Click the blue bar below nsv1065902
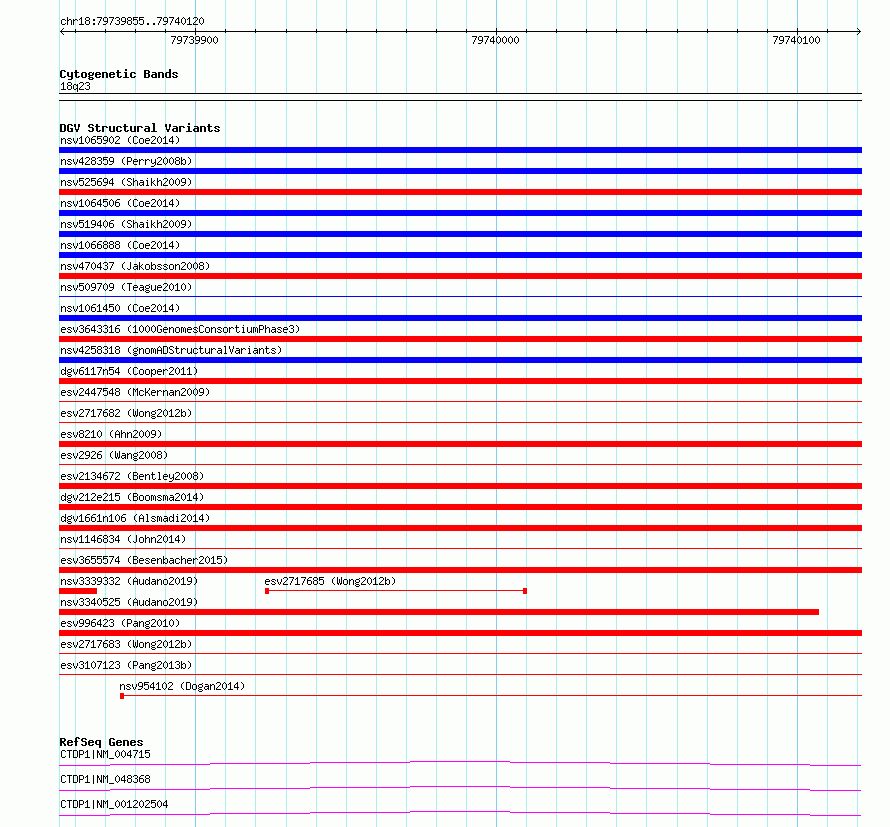The height and width of the screenshot is (827, 890). [460, 150]
